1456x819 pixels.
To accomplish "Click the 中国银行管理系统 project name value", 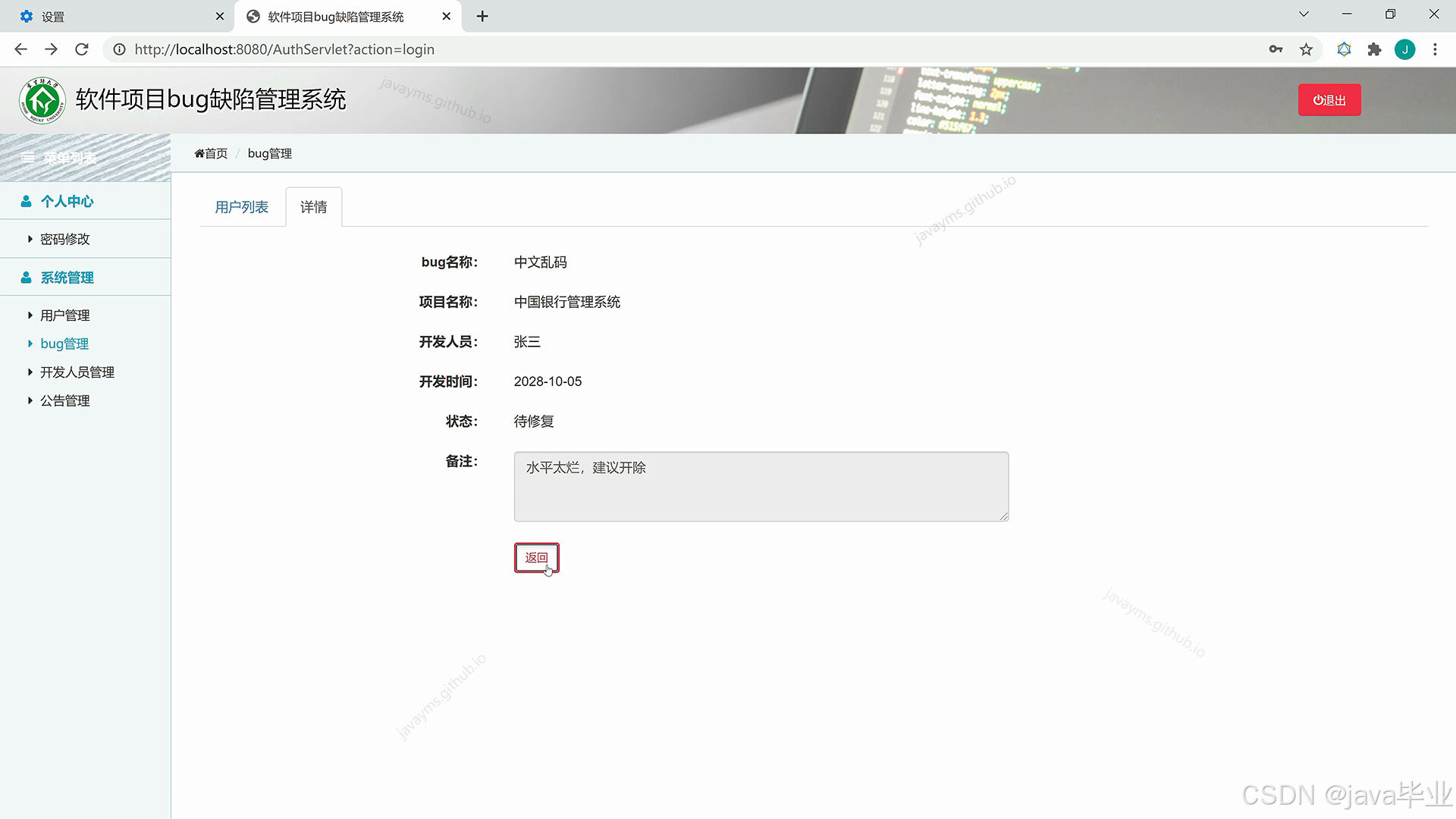I will point(566,302).
